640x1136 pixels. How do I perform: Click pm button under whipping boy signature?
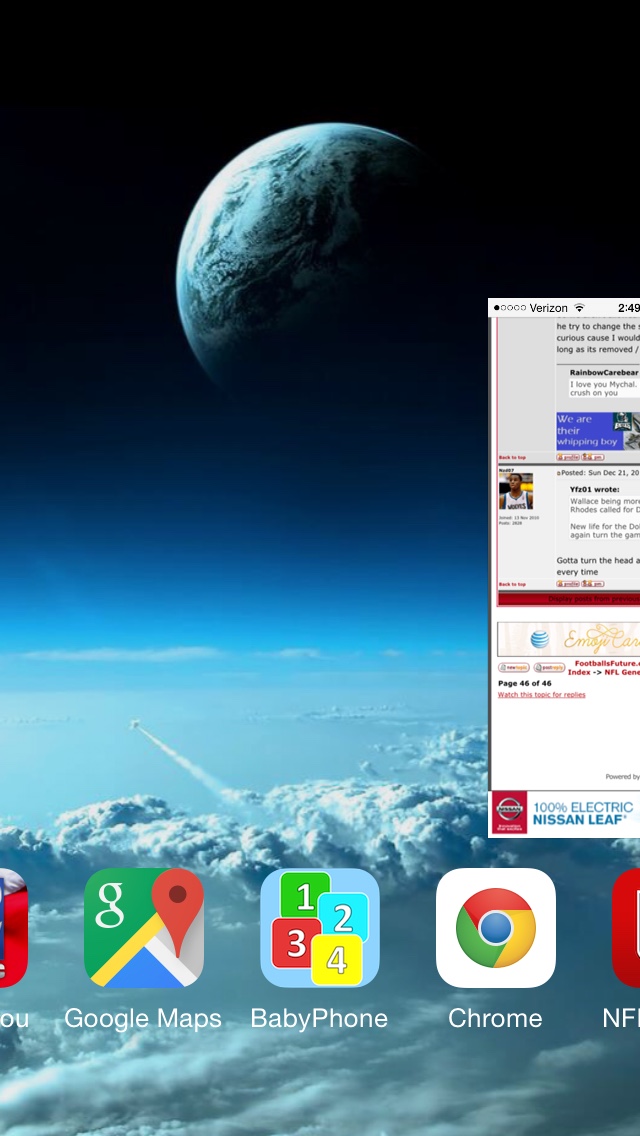593,457
